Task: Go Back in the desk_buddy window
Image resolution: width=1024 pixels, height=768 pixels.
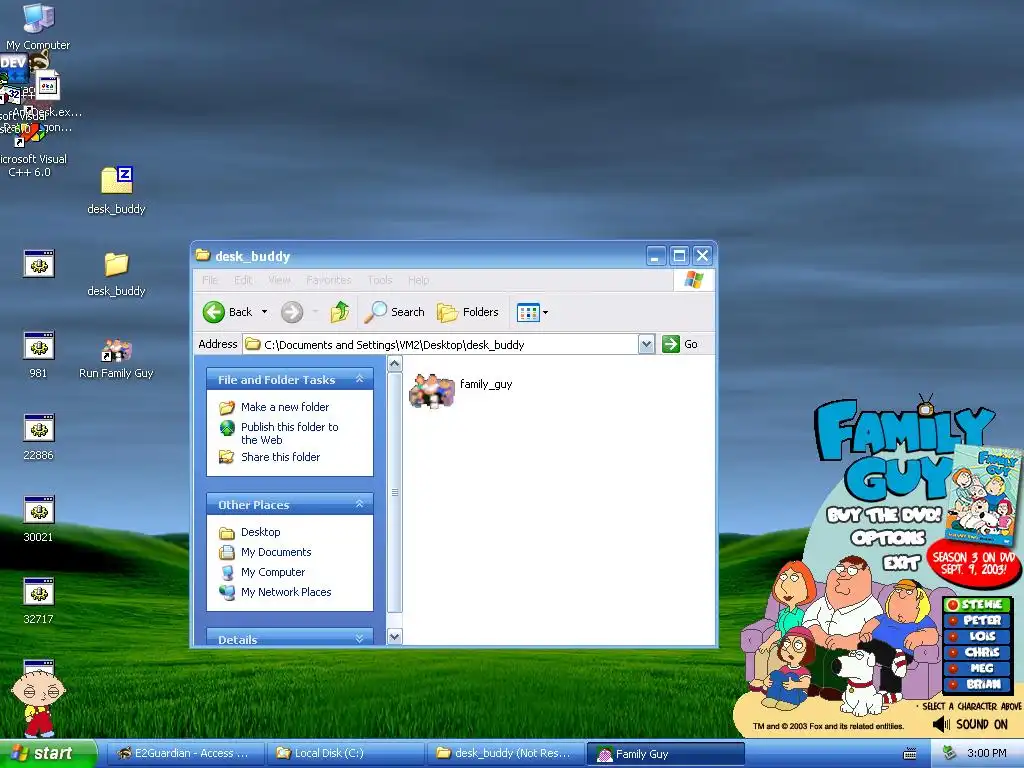Action: [227, 312]
